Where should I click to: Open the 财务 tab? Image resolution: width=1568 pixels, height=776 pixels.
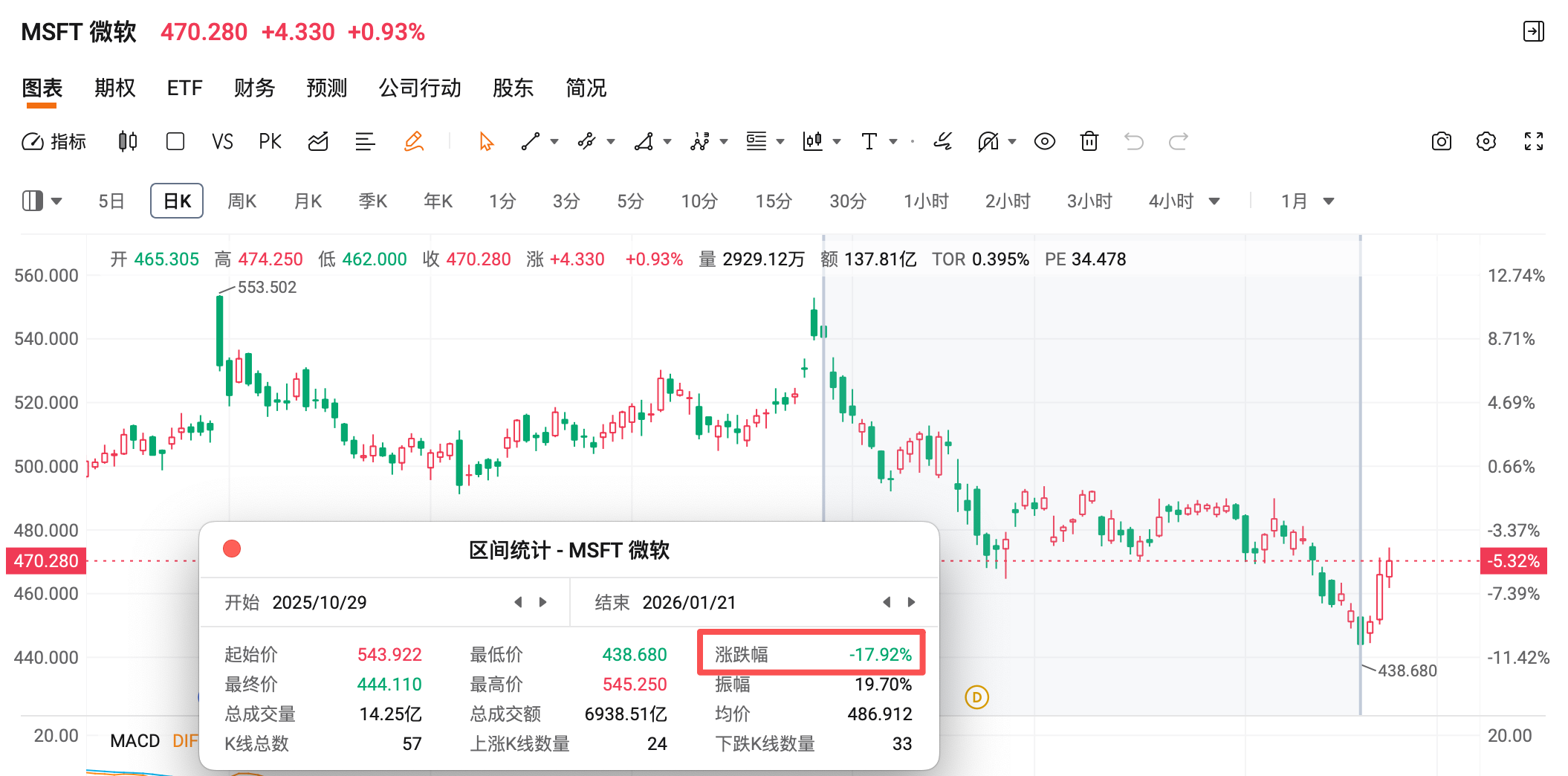(255, 88)
